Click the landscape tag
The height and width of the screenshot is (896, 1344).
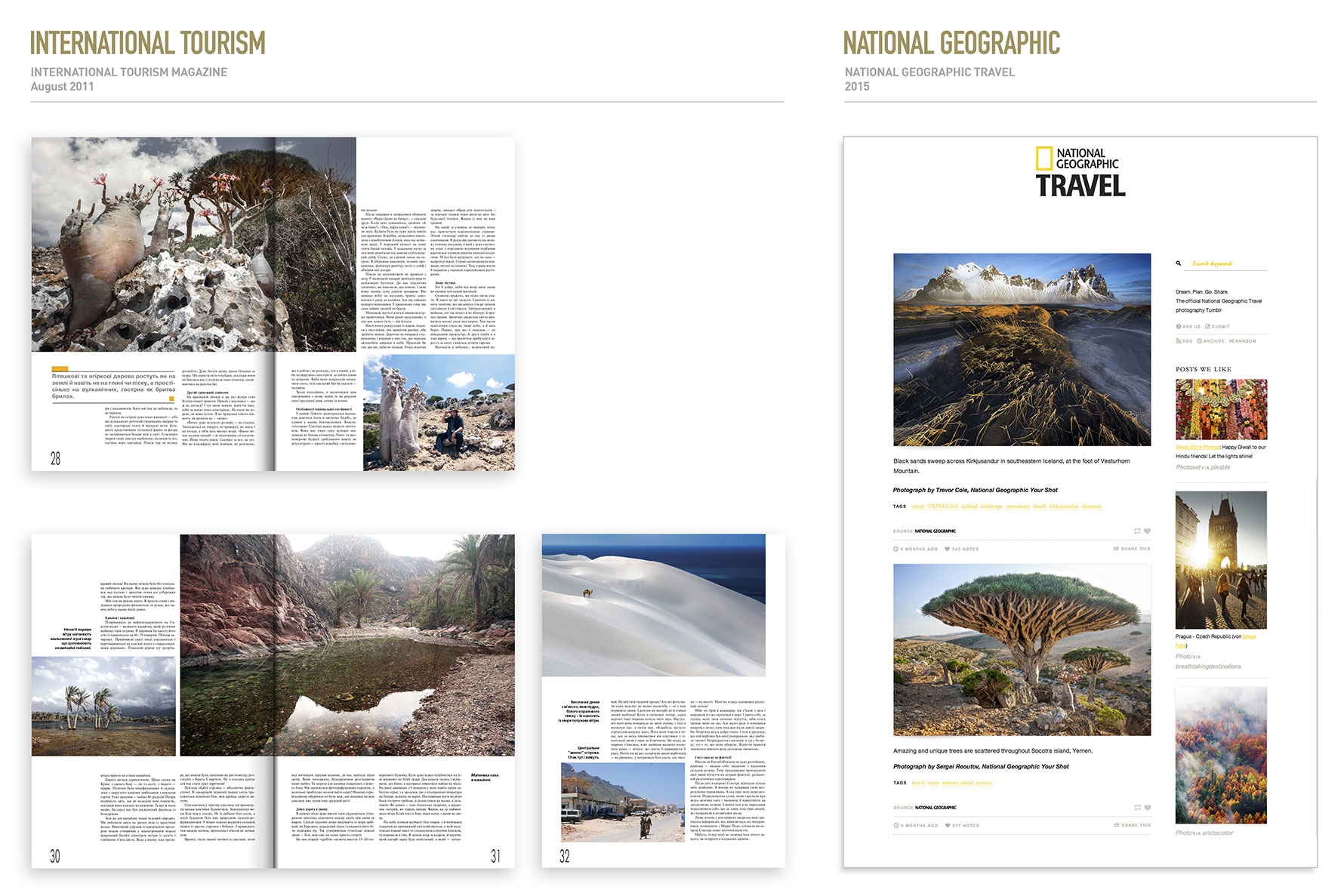[x=991, y=507]
